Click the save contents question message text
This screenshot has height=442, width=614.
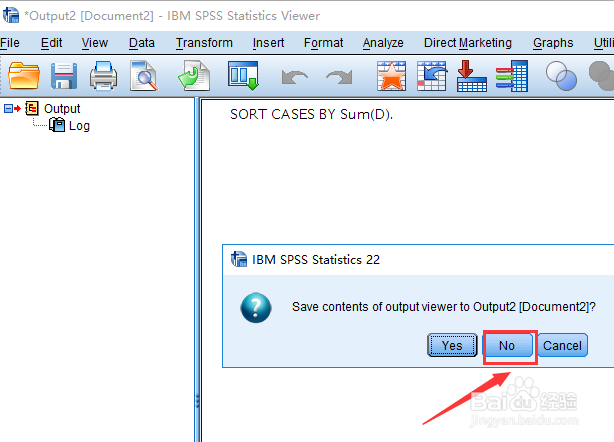click(444, 307)
